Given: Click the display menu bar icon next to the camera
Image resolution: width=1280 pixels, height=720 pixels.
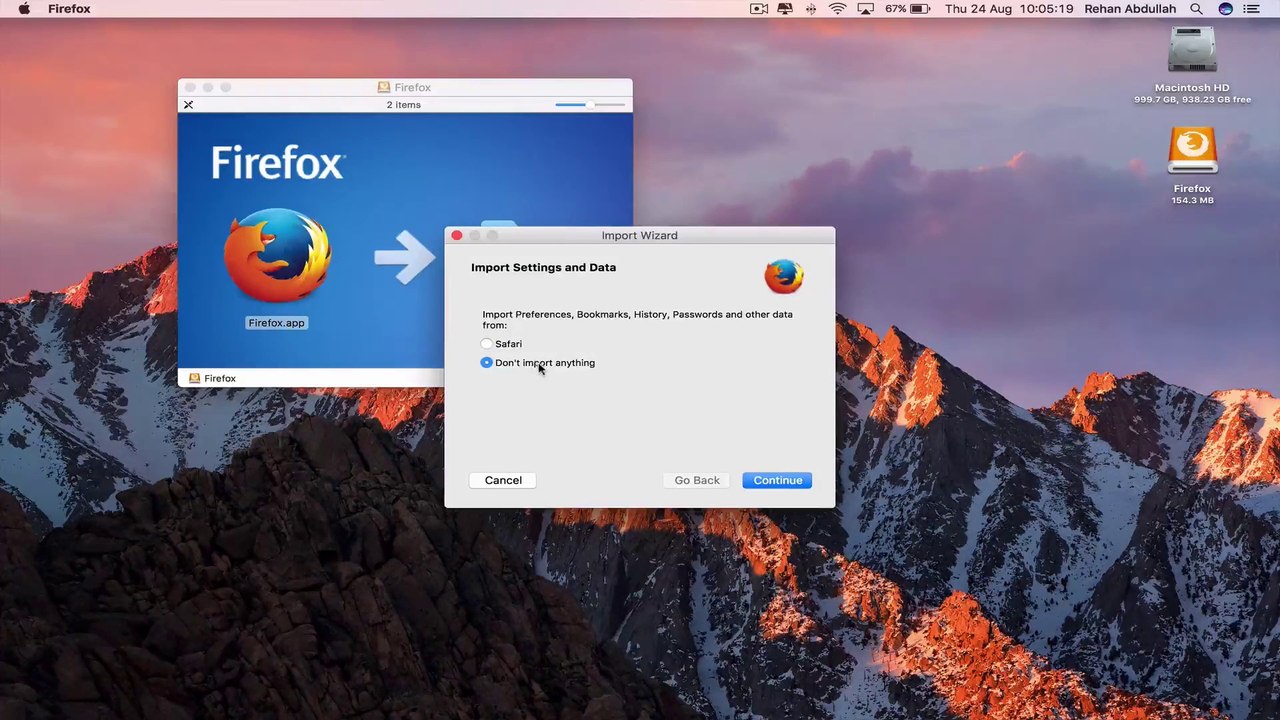Looking at the screenshot, I should click(786, 9).
